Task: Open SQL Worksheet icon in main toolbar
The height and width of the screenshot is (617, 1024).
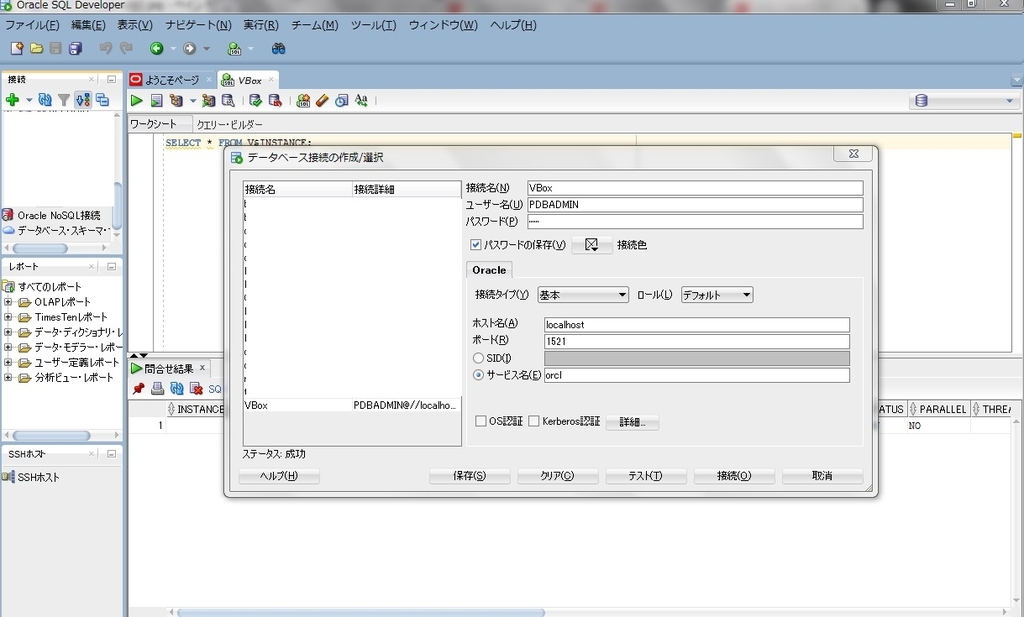Action: click(x=234, y=48)
